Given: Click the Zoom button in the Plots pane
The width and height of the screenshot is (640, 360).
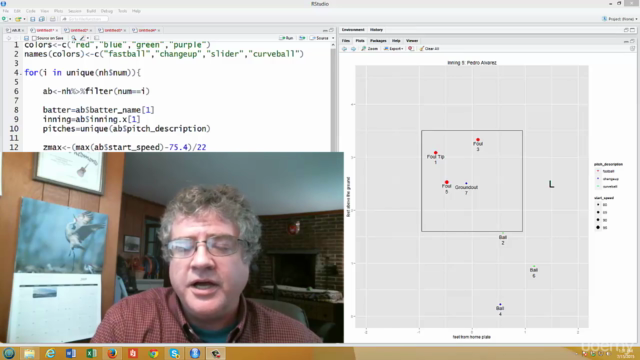Looking at the screenshot, I should pyautogui.click(x=369, y=49).
